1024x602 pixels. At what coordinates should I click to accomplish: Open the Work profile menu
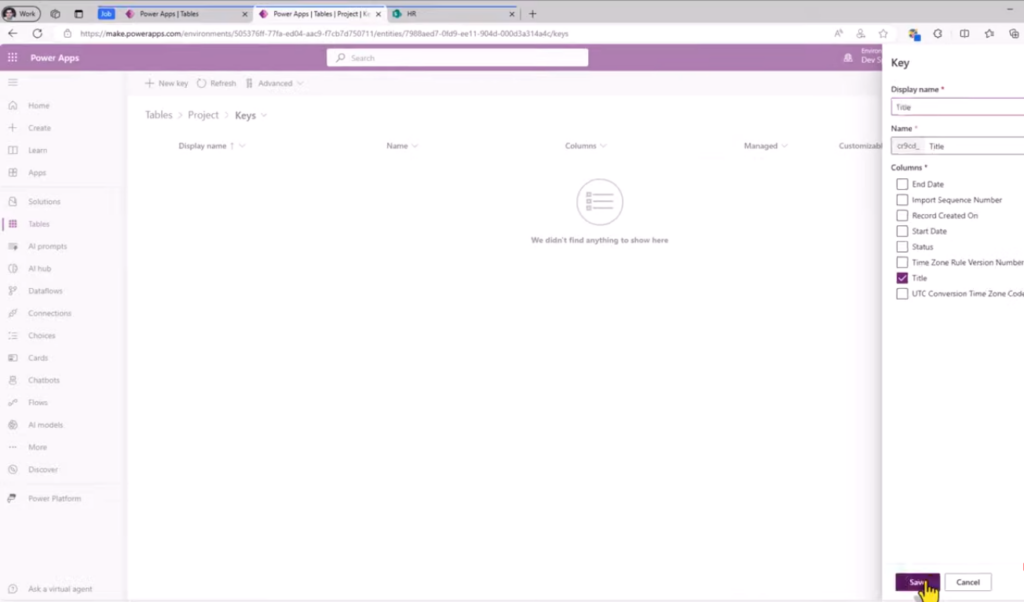point(21,13)
